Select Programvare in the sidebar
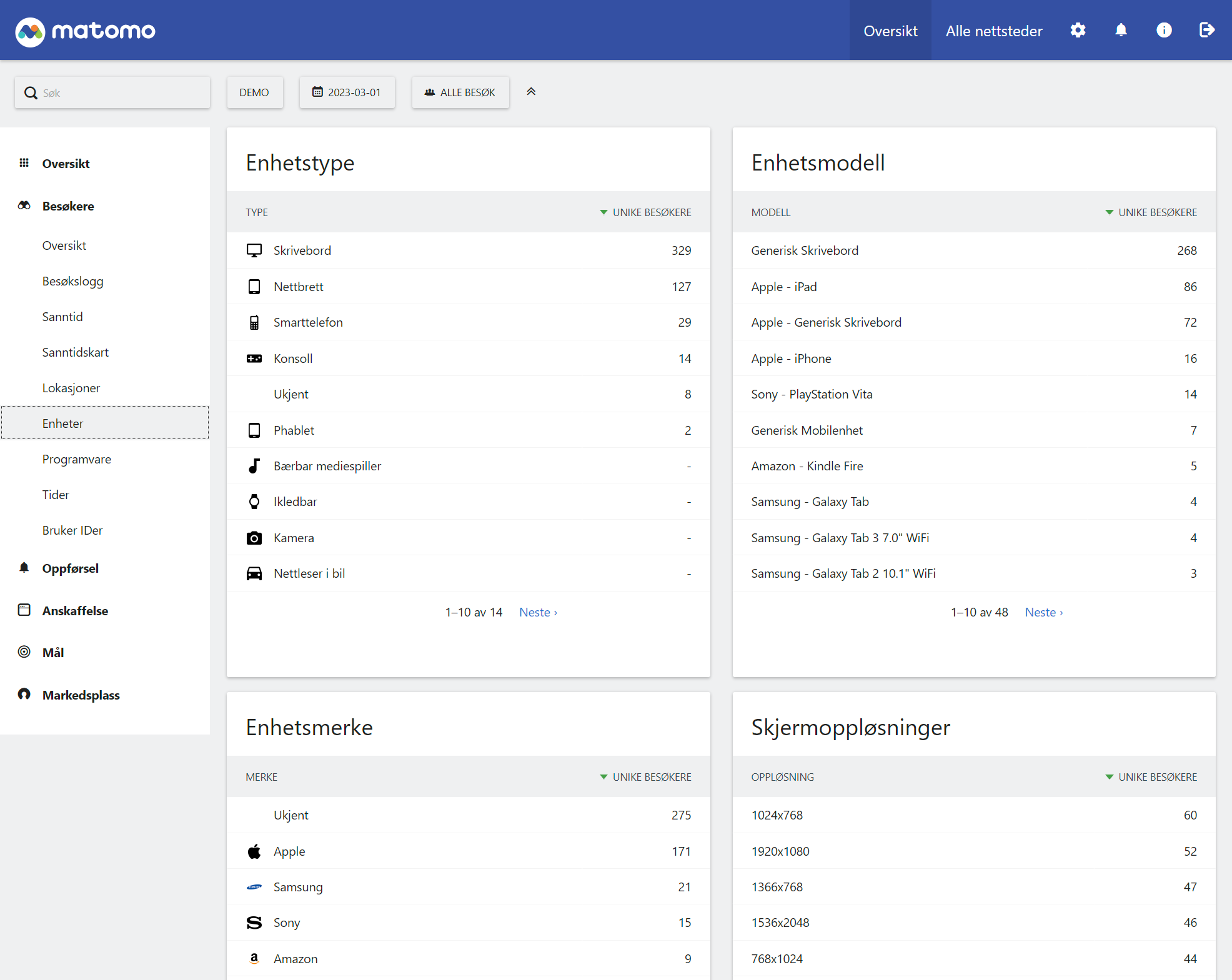Image resolution: width=1232 pixels, height=980 pixels. 76,459
